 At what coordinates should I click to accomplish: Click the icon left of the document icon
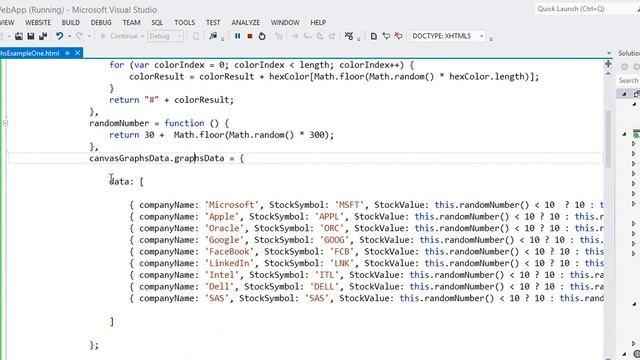click(x=349, y=36)
